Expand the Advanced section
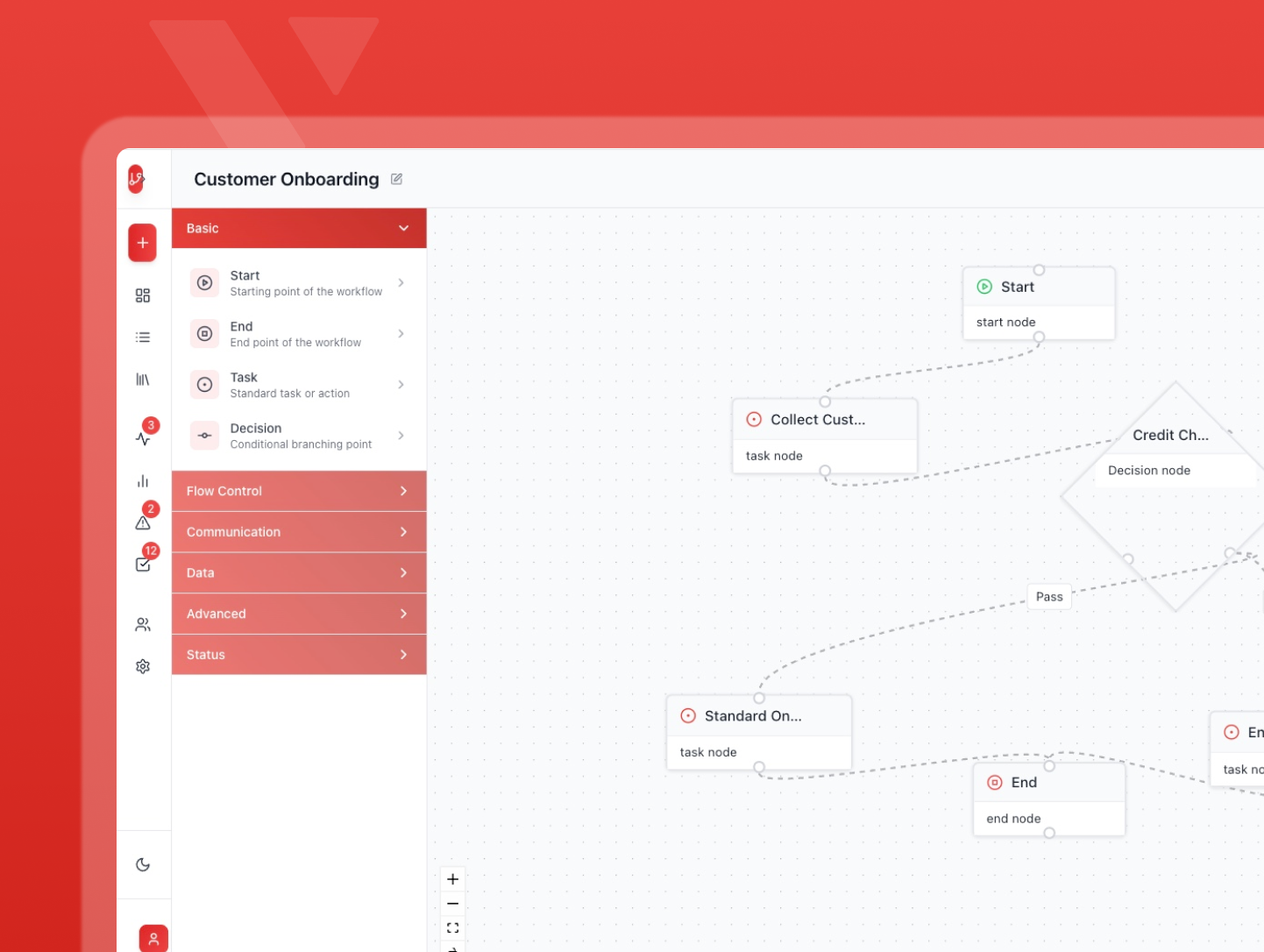The image size is (1264, 952). pos(299,614)
